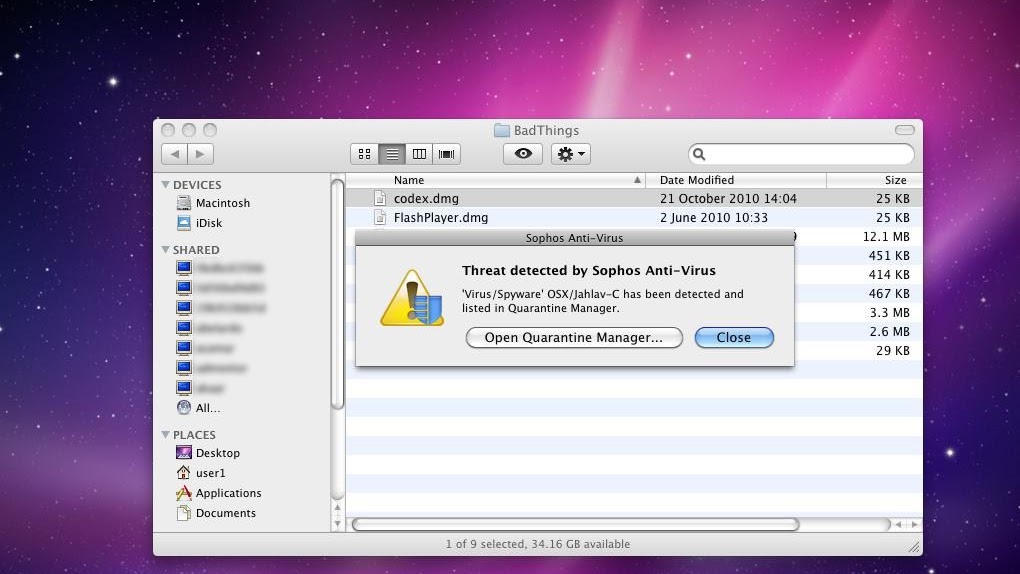Click the BadThings folder title icon
Image resolution: width=1020 pixels, height=574 pixels.
(502, 130)
